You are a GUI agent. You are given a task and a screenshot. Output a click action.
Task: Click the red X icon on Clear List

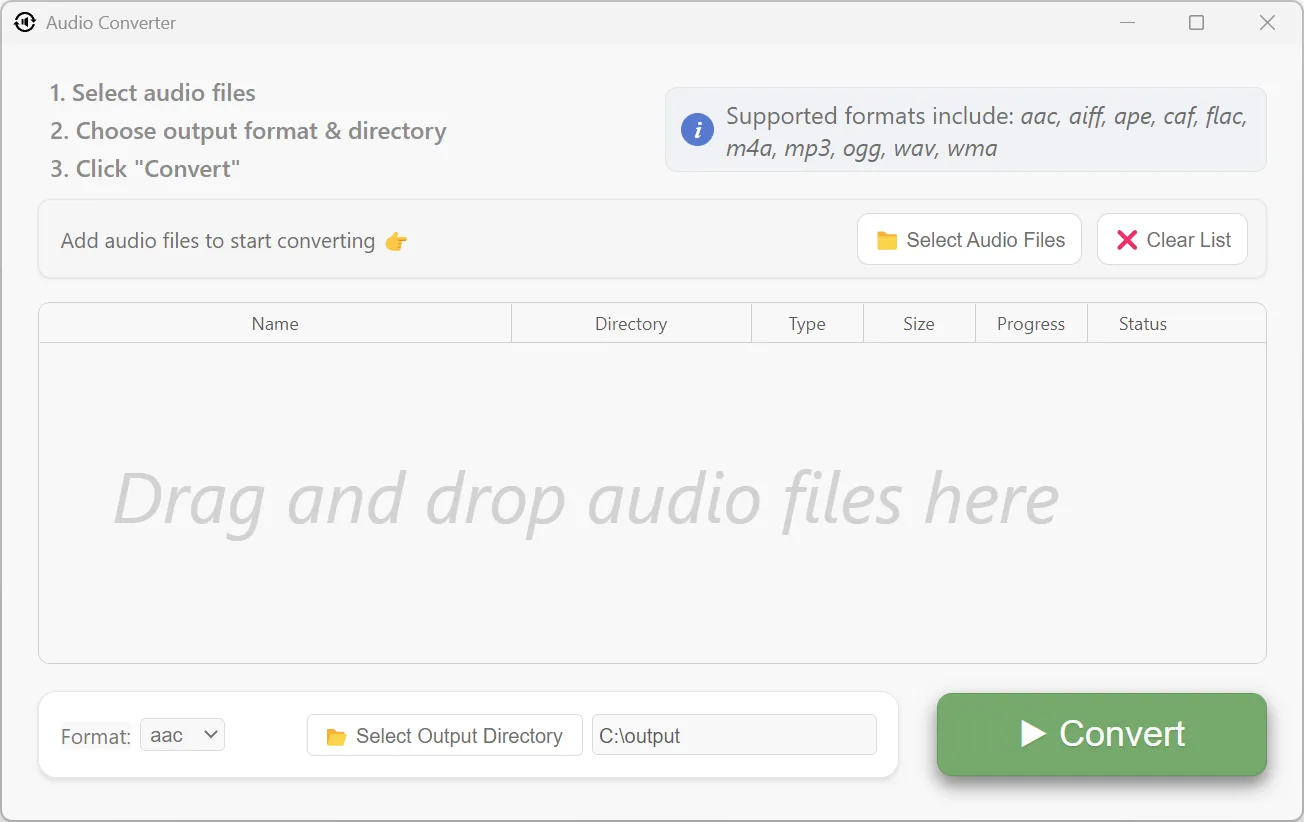pyautogui.click(x=1127, y=239)
